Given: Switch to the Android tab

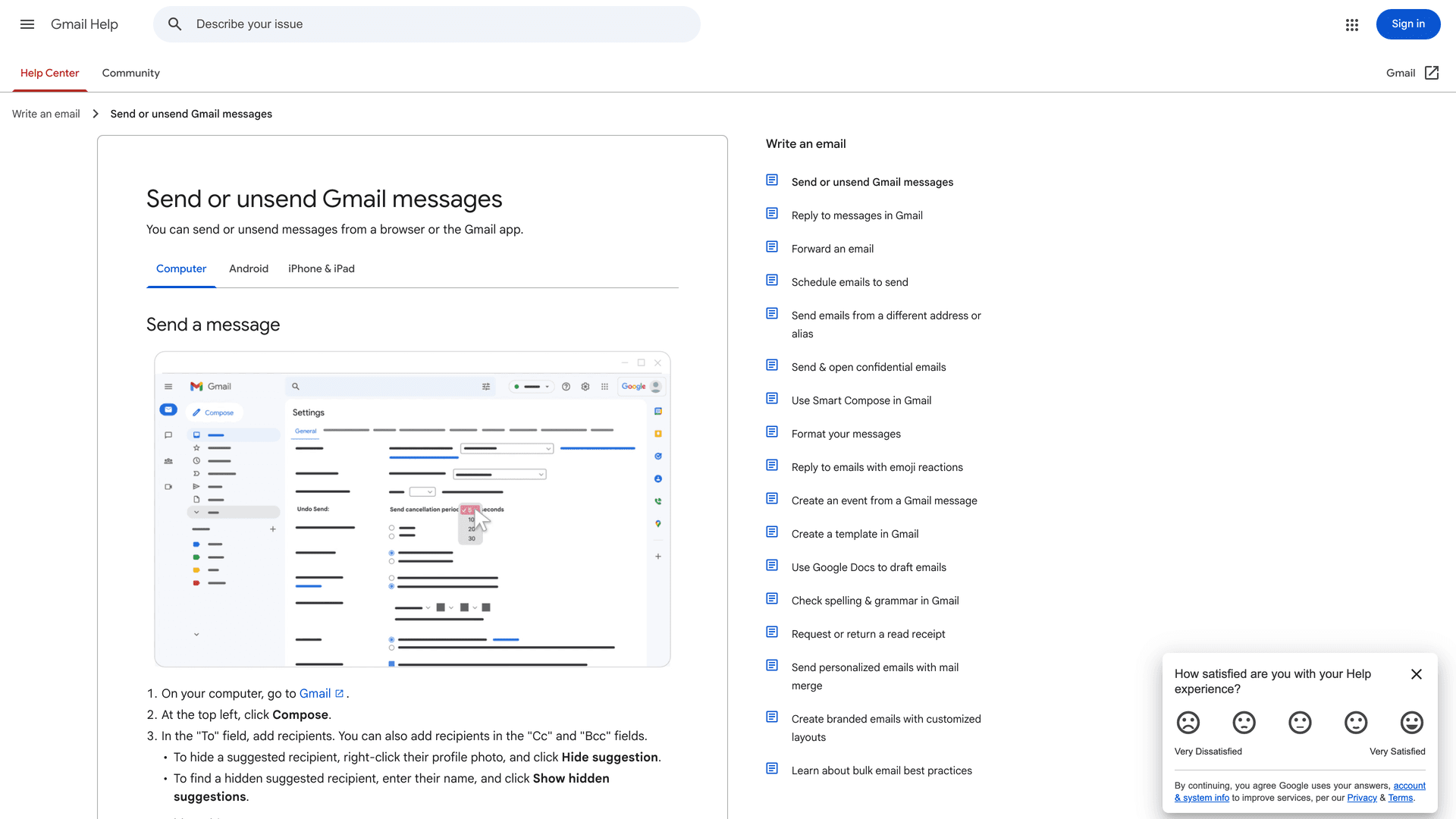Looking at the screenshot, I should (249, 268).
